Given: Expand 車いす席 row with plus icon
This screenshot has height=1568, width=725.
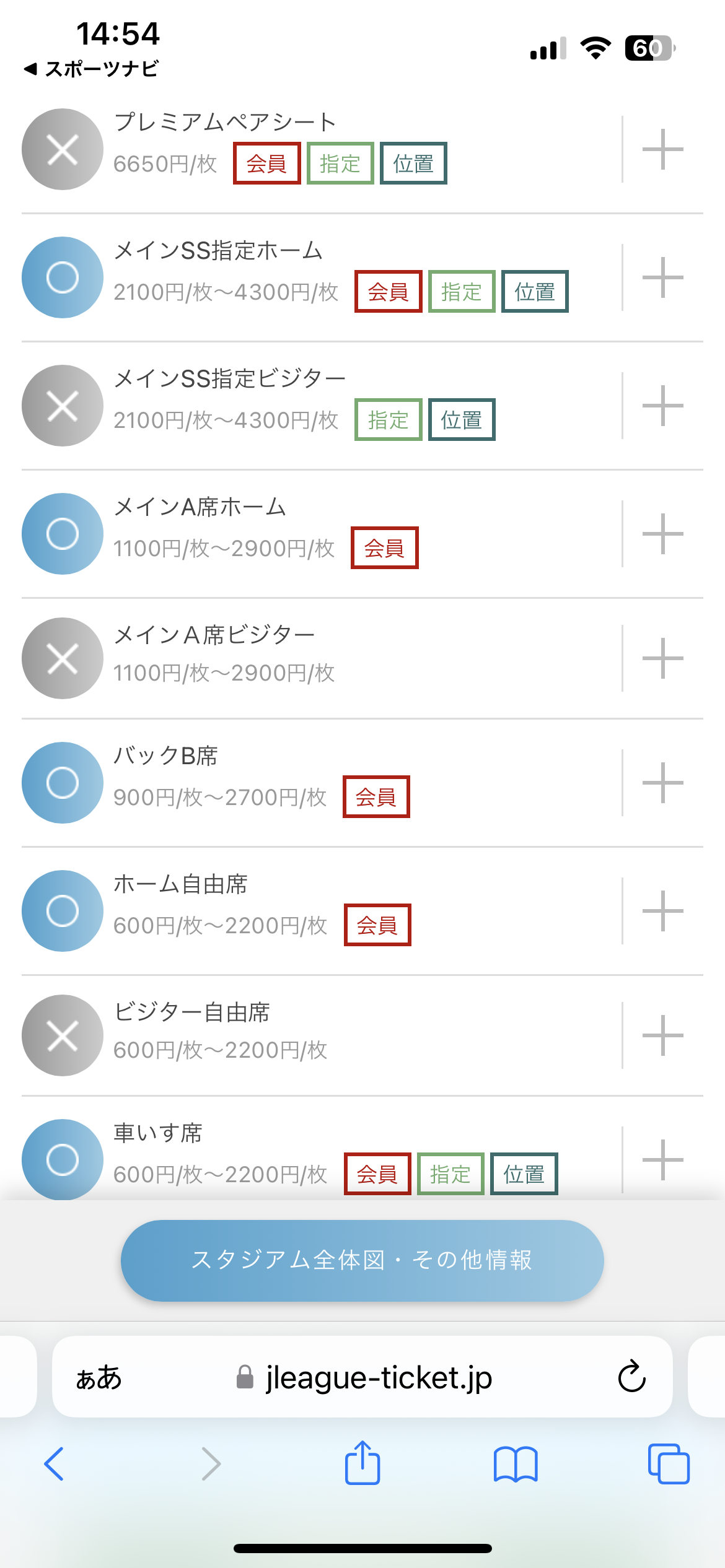Looking at the screenshot, I should pyautogui.click(x=662, y=1159).
